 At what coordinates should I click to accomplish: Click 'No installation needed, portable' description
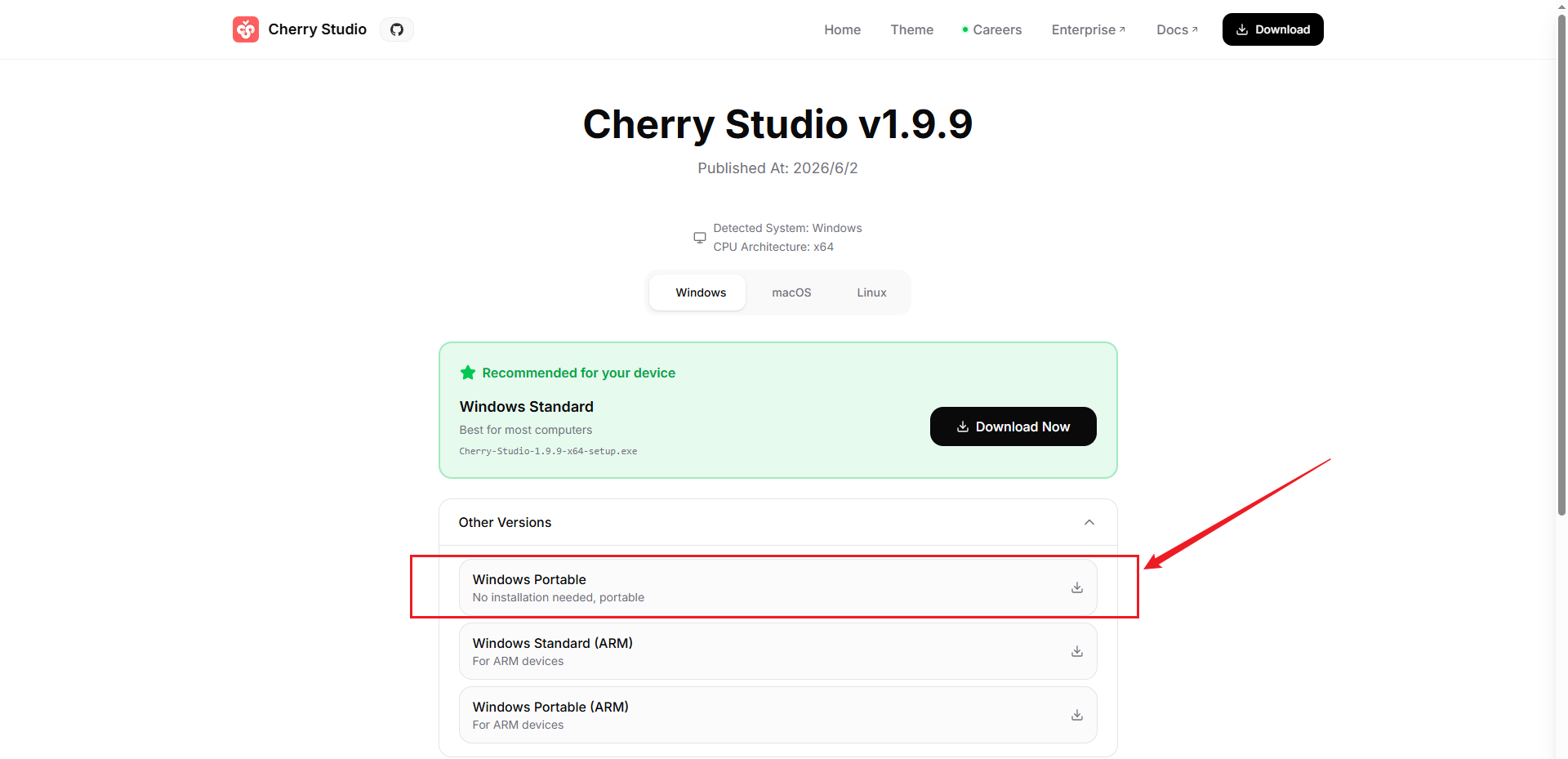tap(558, 597)
